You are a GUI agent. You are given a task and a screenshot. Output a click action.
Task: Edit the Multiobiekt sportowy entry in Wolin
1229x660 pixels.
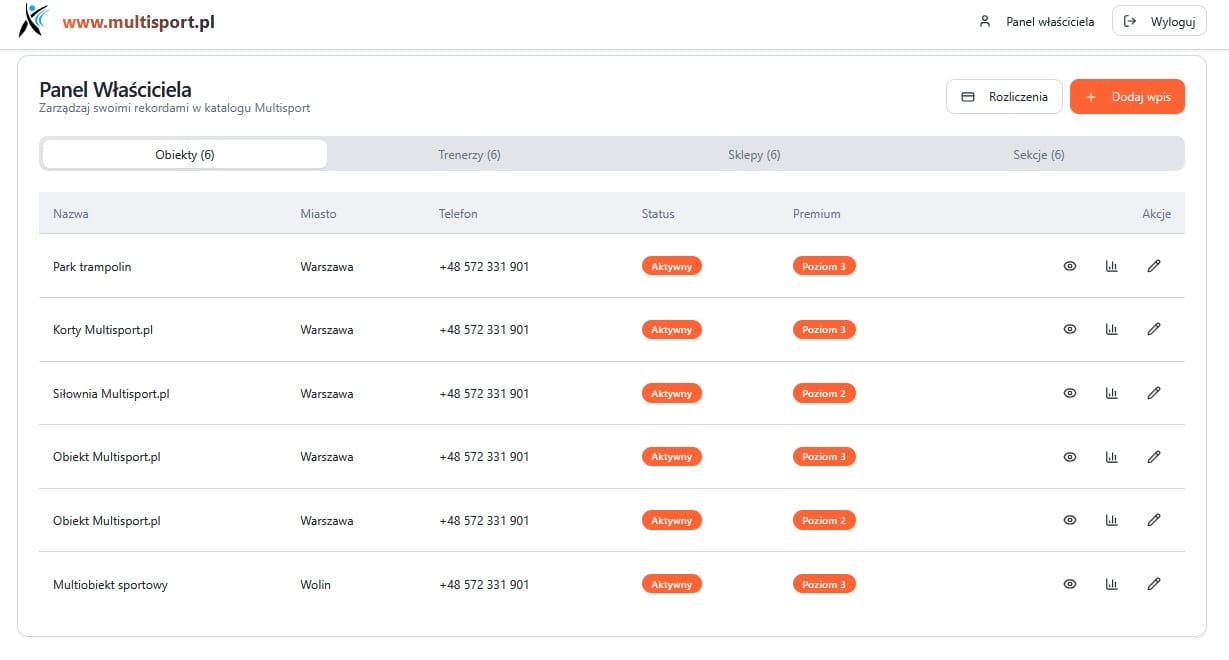point(1153,584)
